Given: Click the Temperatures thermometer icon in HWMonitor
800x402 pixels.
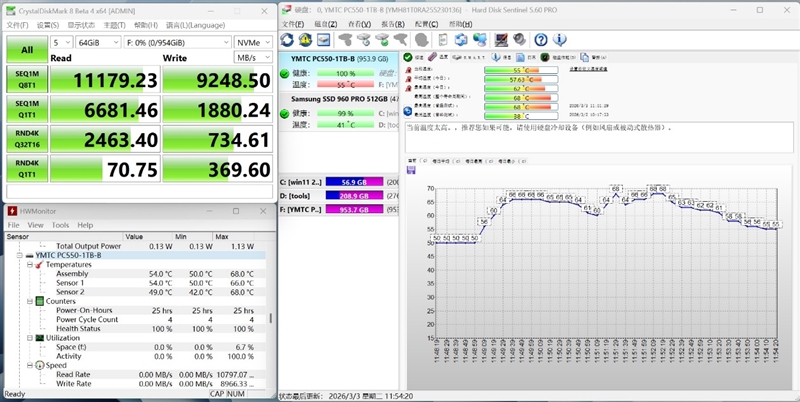Looking at the screenshot, I should pyautogui.click(x=39, y=265).
